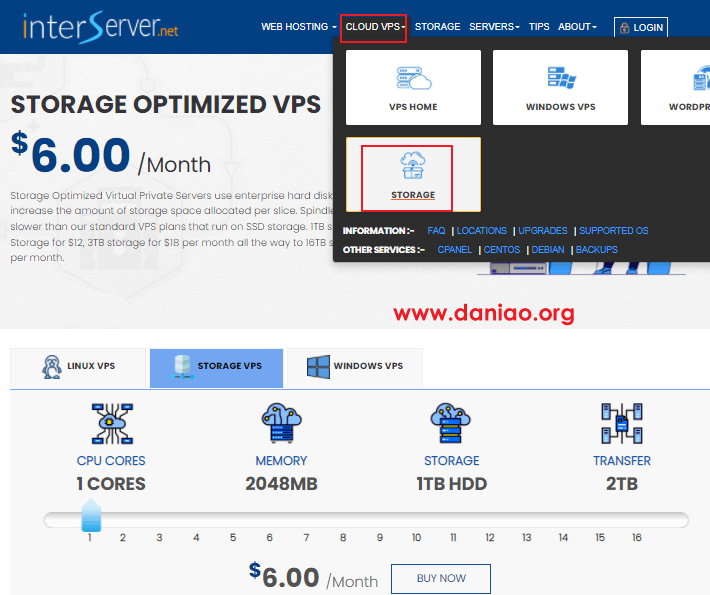Set slider to slice 5

point(233,537)
